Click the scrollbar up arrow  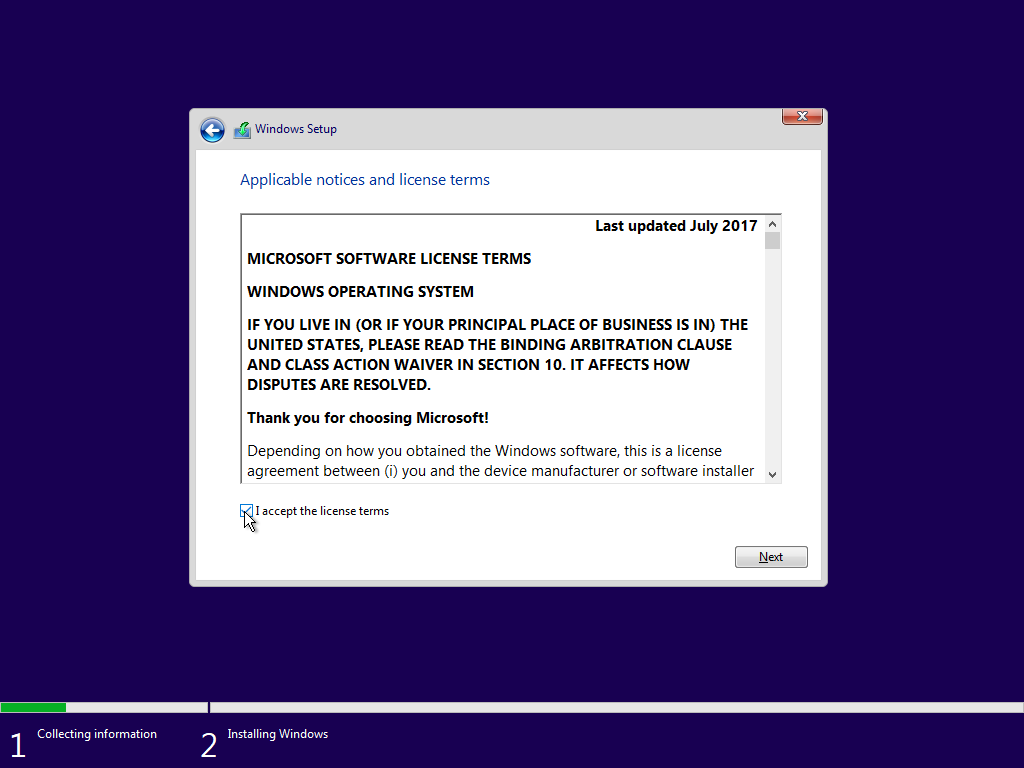pyautogui.click(x=772, y=224)
